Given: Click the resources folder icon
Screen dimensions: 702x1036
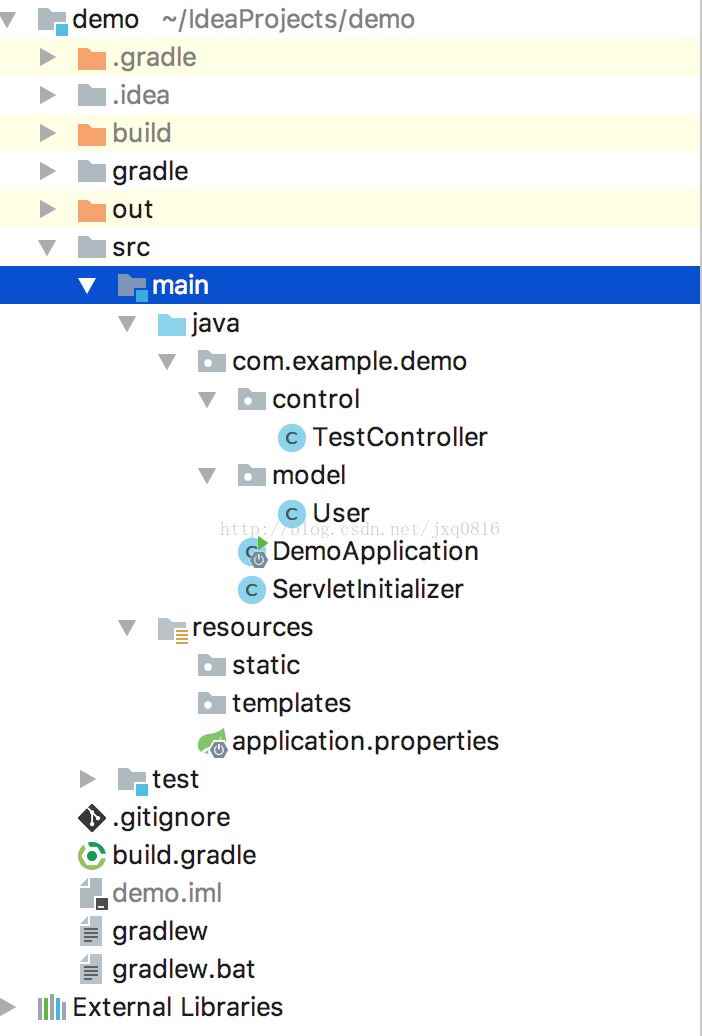Looking at the screenshot, I should [172, 629].
